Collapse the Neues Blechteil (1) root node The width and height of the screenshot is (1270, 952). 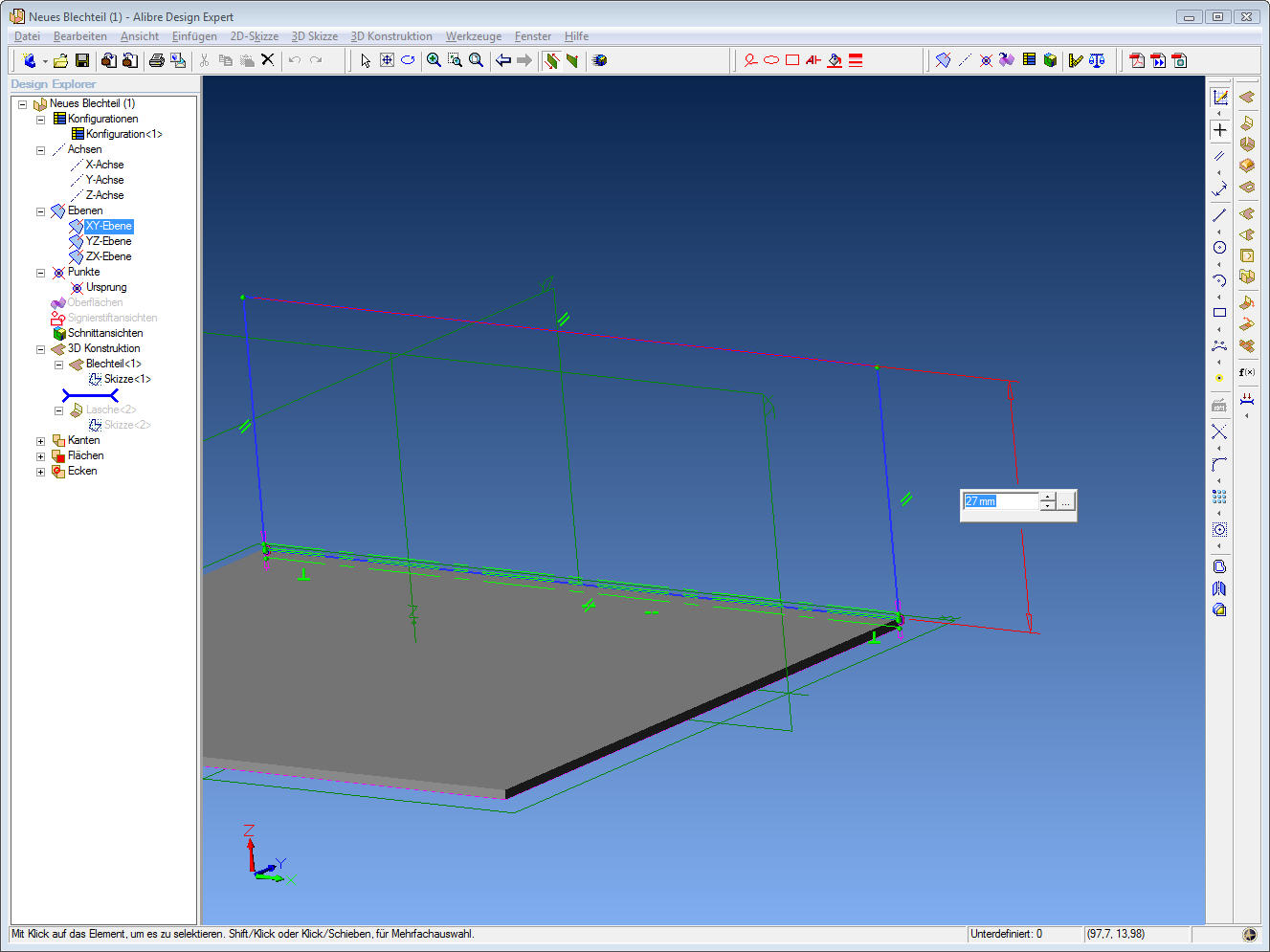point(22,104)
